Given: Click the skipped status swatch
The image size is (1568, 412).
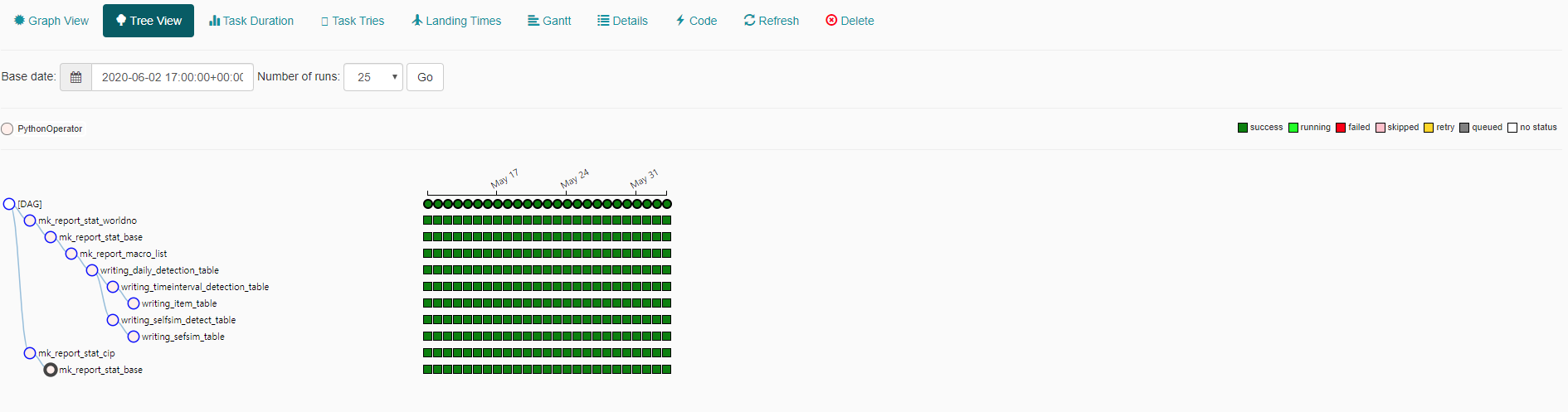Looking at the screenshot, I should (1381, 128).
